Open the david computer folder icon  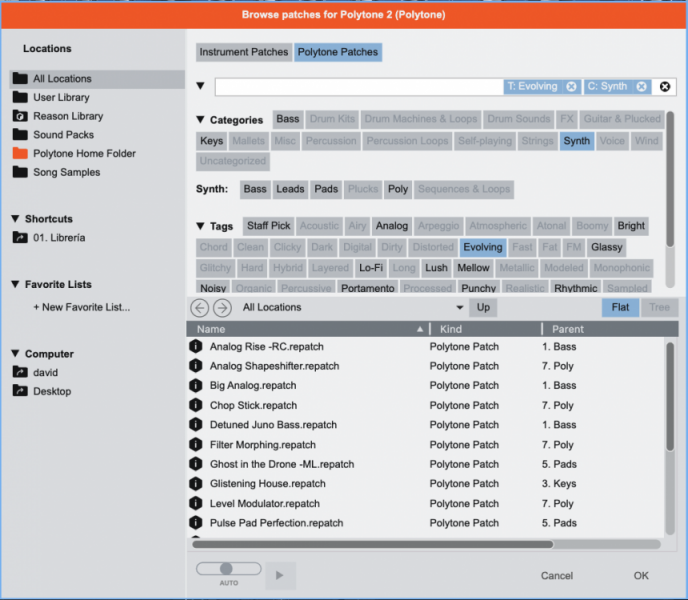pos(20,372)
